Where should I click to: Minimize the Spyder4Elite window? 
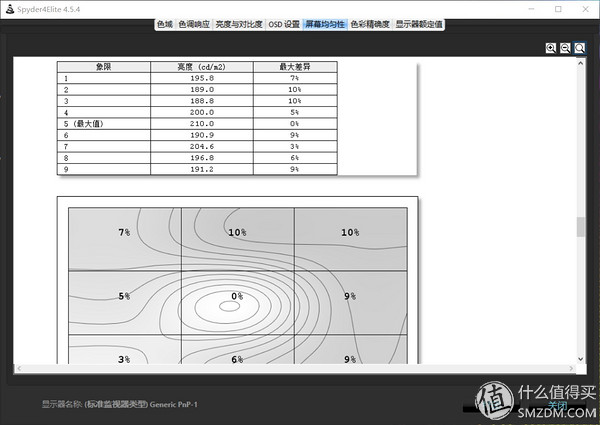point(531,9)
